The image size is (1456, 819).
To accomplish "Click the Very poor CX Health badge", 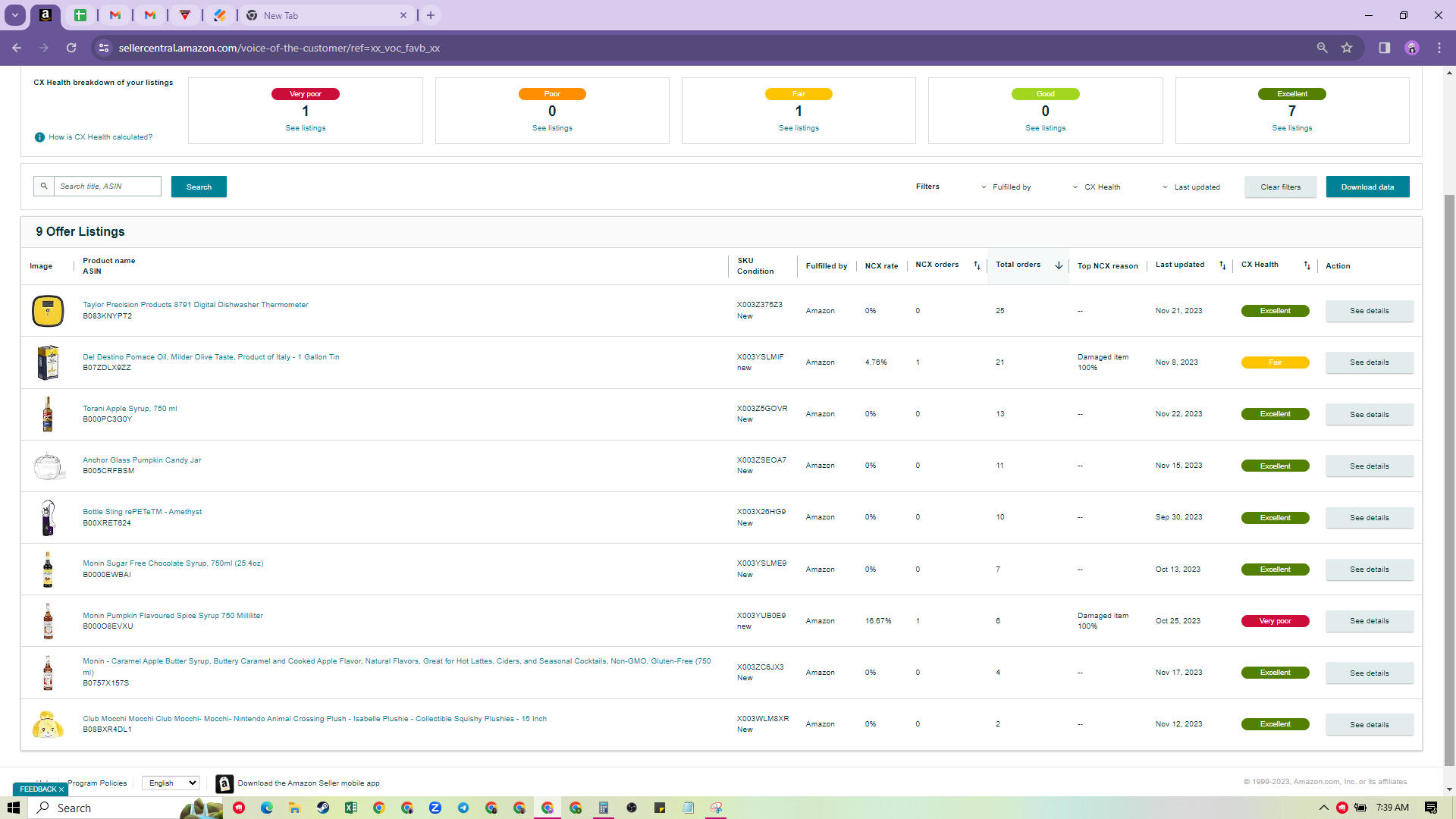I will [1275, 621].
